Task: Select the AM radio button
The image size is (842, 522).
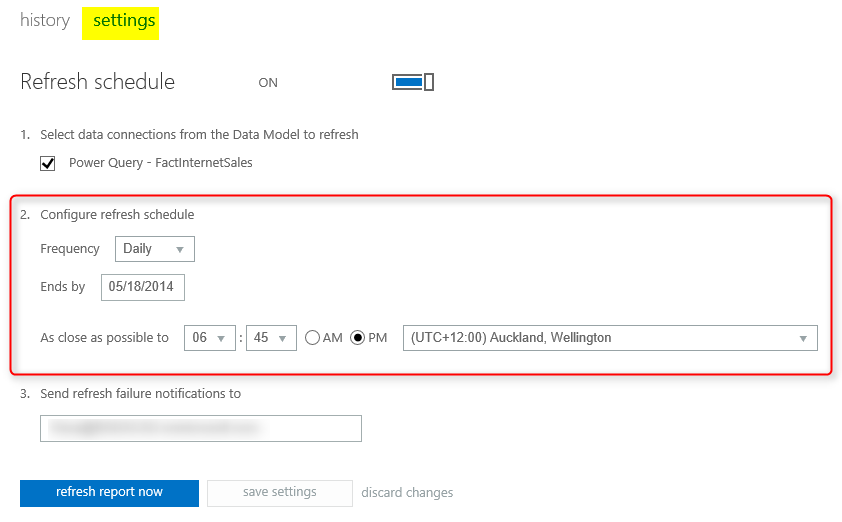Action: [x=312, y=338]
